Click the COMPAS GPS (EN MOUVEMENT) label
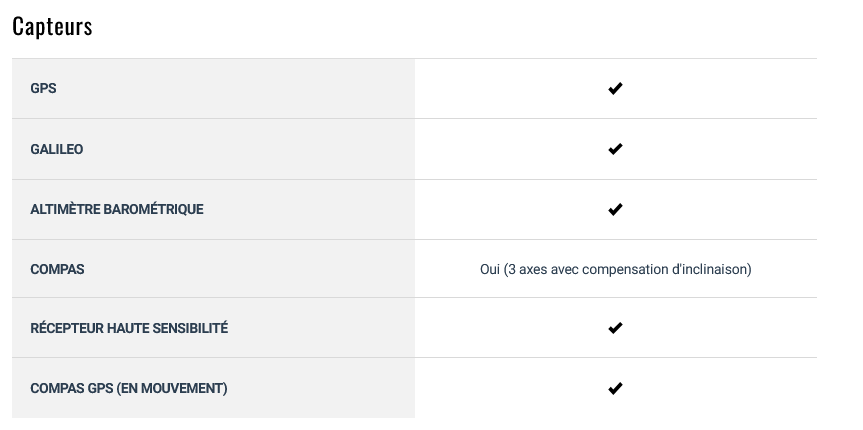This screenshot has width=863, height=430. (129, 388)
